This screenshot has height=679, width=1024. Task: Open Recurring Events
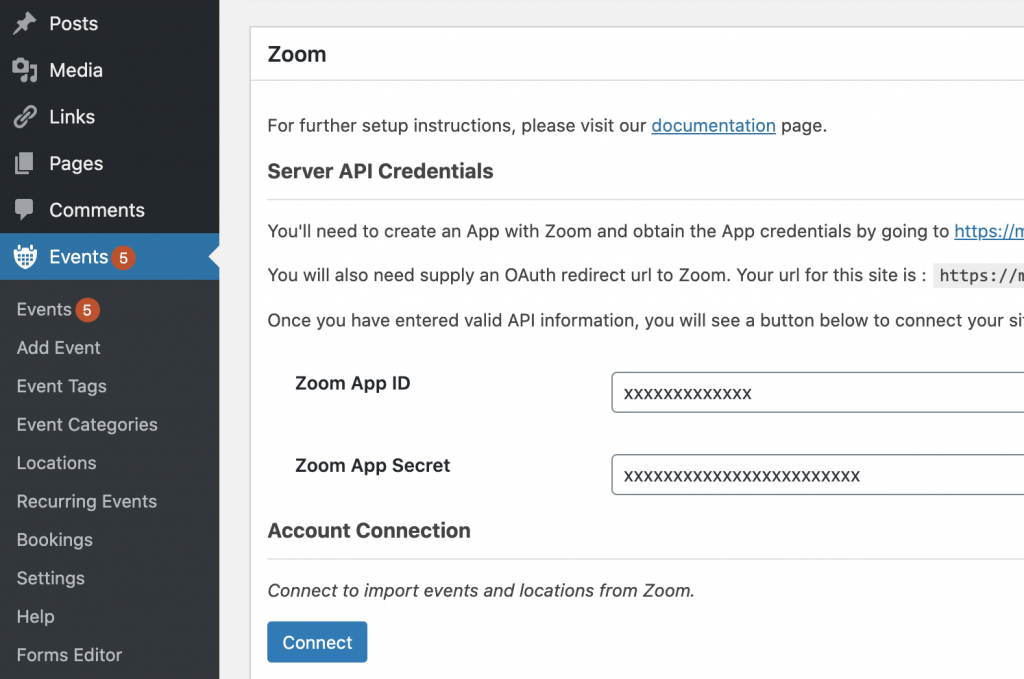[87, 501]
